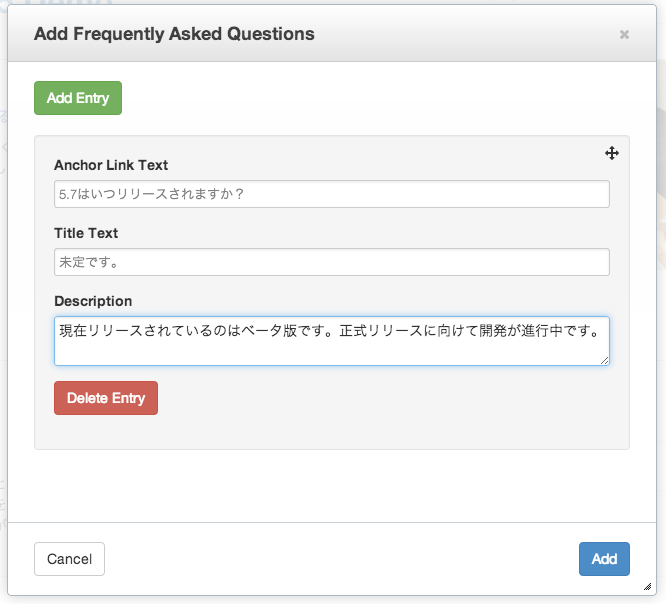Click the Description textarea resize grip
This screenshot has height=604, width=666.
[604, 360]
